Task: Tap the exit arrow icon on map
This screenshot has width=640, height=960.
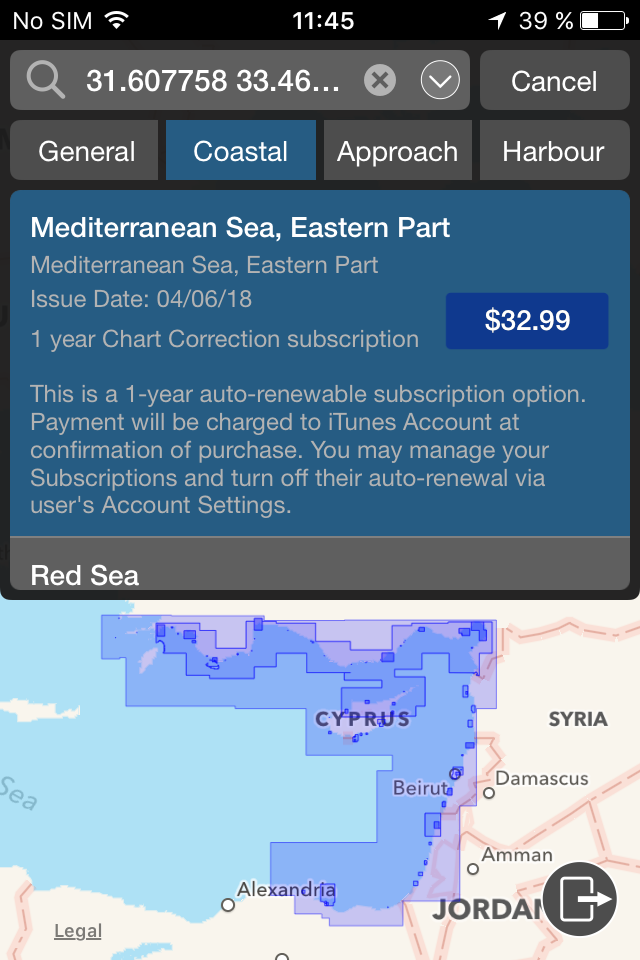Action: [x=579, y=899]
